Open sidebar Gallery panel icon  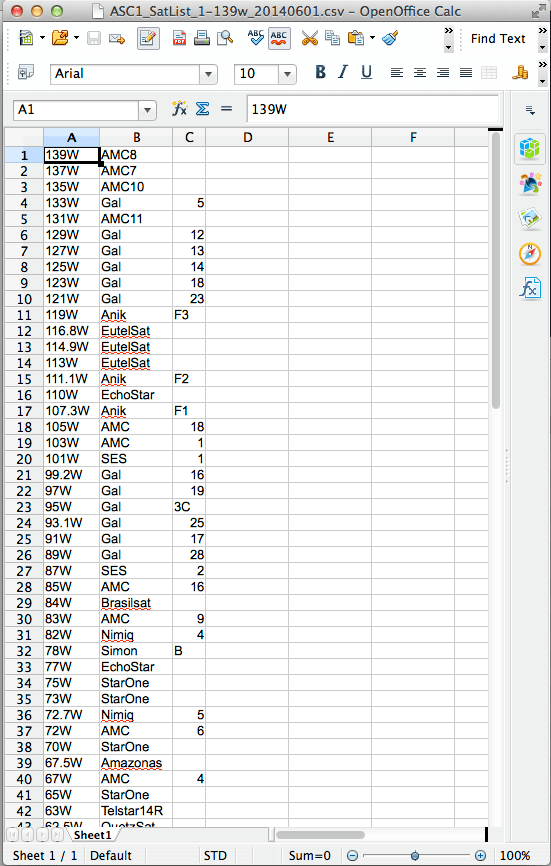click(x=529, y=219)
